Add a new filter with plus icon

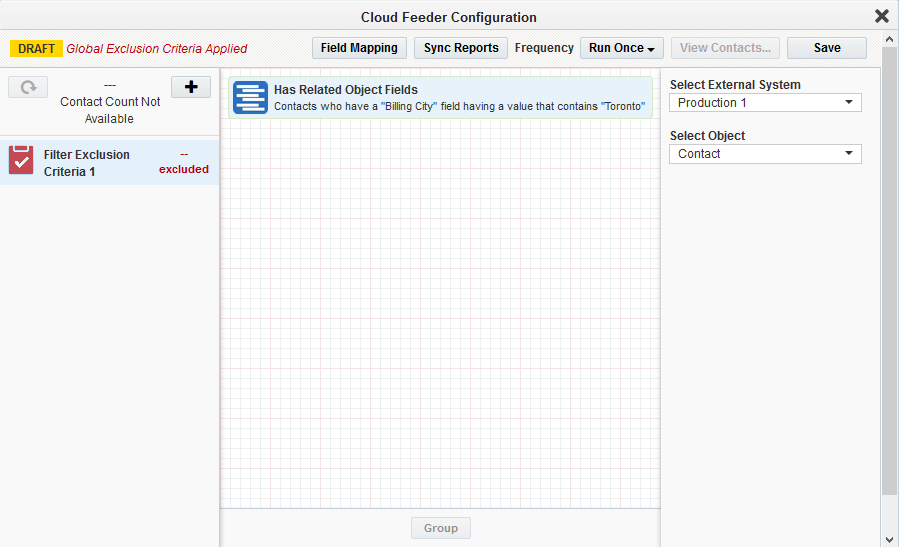(191, 87)
